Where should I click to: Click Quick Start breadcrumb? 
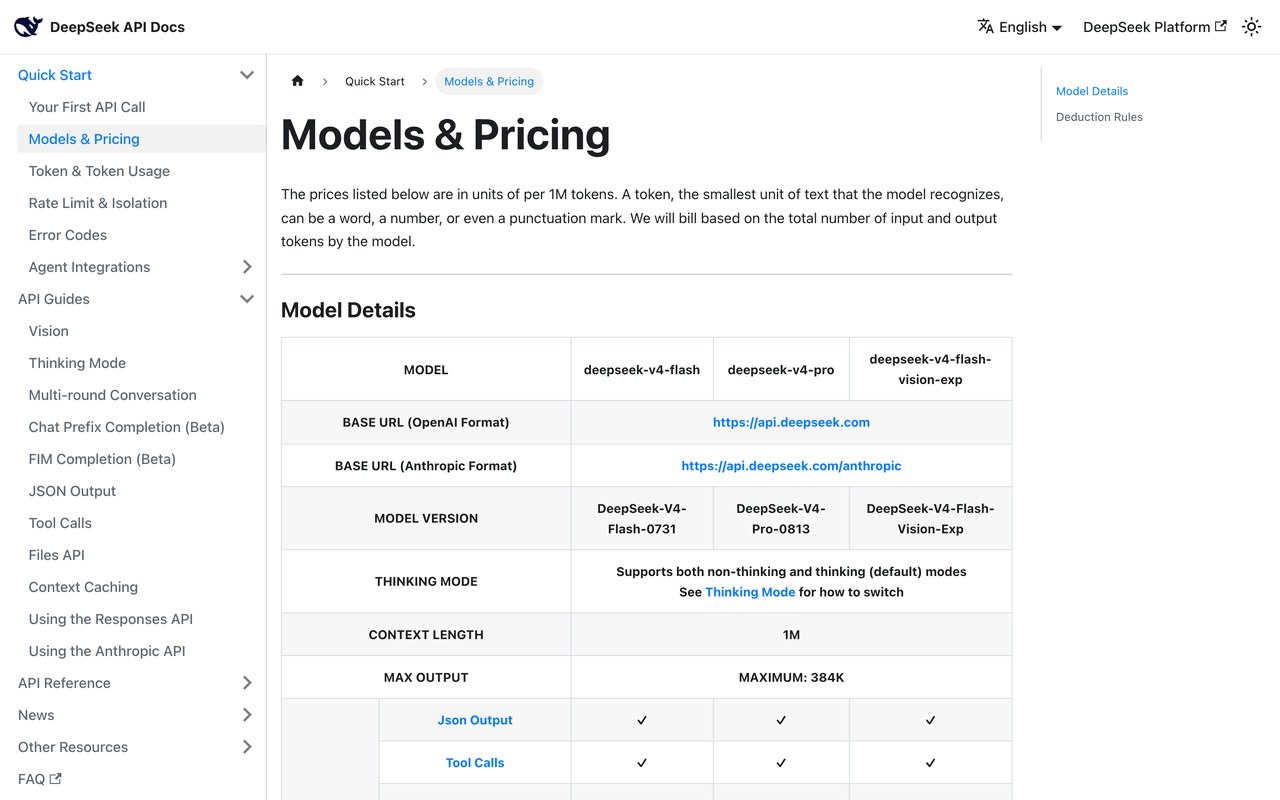click(x=375, y=81)
